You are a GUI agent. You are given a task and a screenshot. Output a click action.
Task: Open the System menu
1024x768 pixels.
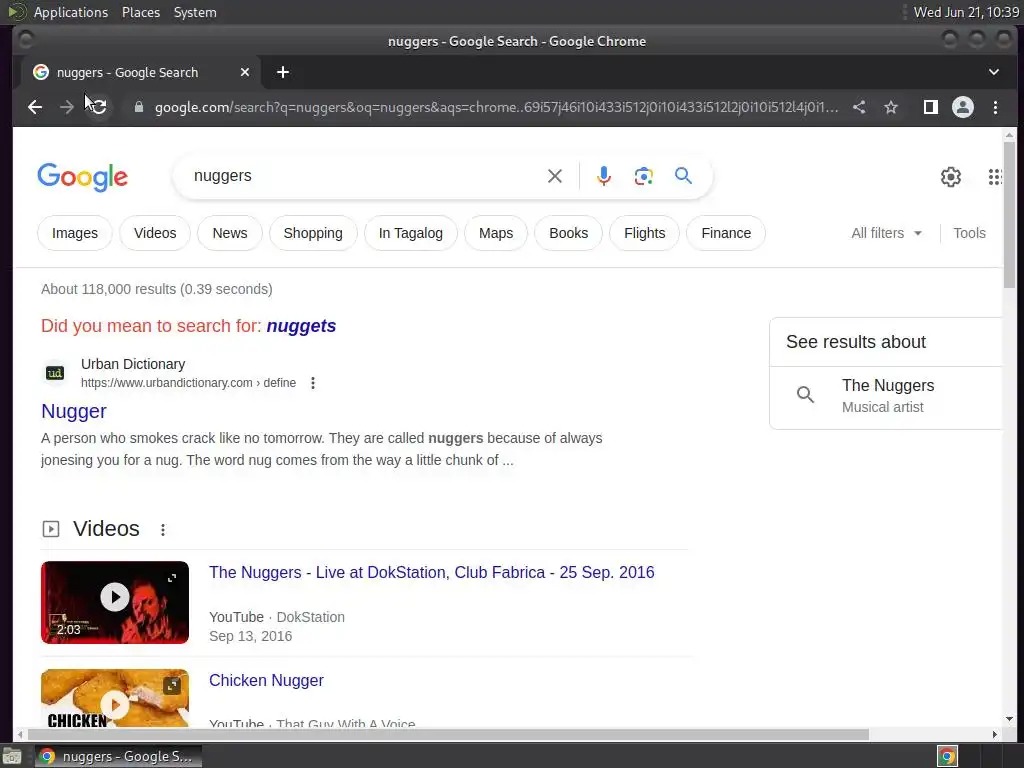pyautogui.click(x=195, y=12)
